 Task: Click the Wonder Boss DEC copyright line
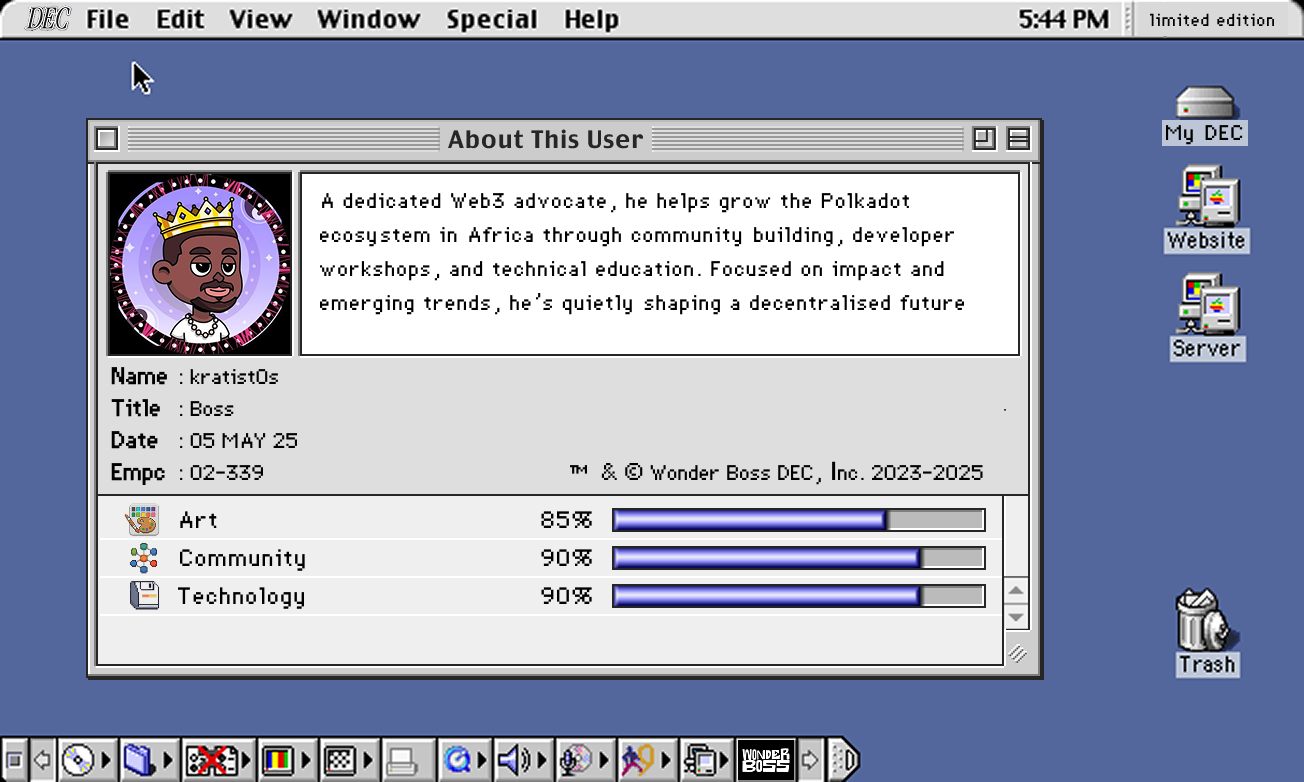(x=776, y=473)
